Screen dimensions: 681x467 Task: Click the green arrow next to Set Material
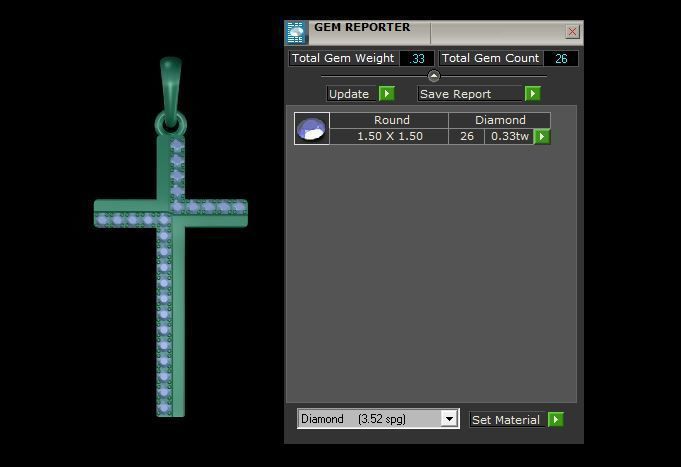[555, 420]
